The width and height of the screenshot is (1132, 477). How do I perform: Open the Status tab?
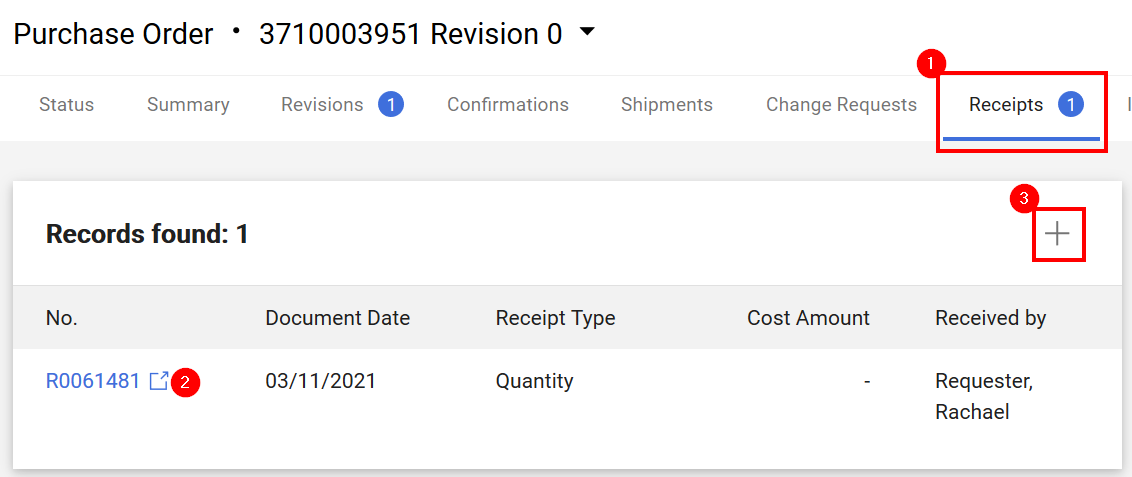[66, 105]
